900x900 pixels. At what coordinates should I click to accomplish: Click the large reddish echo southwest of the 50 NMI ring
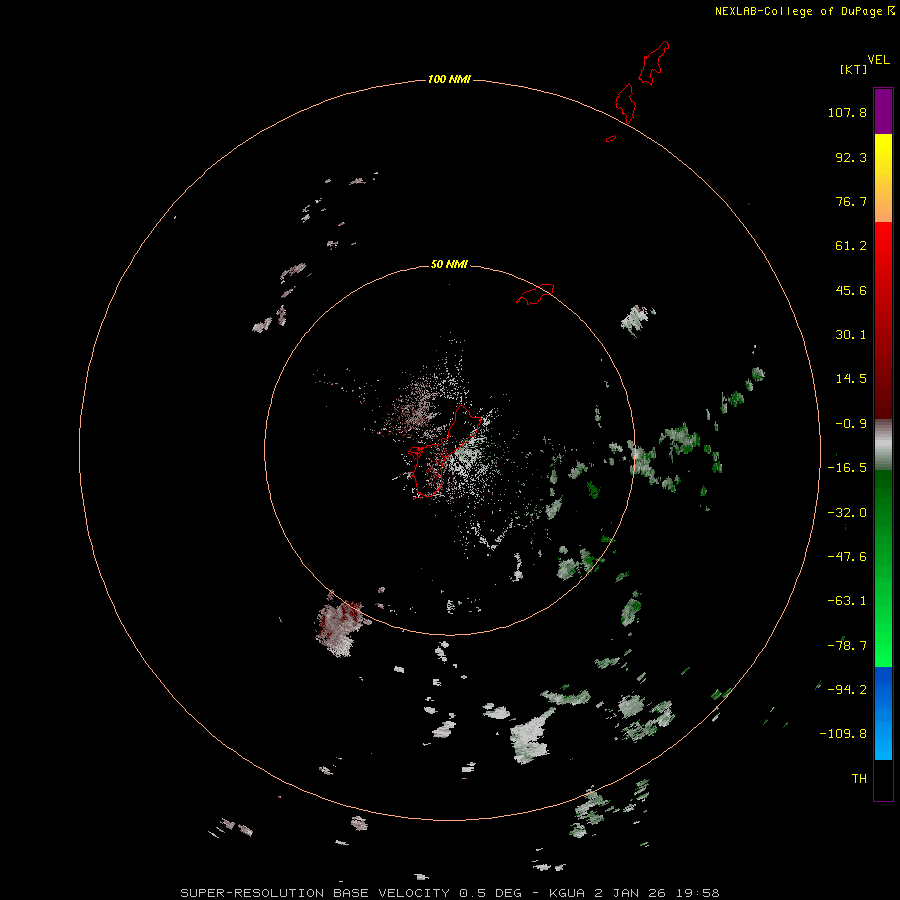(341, 627)
